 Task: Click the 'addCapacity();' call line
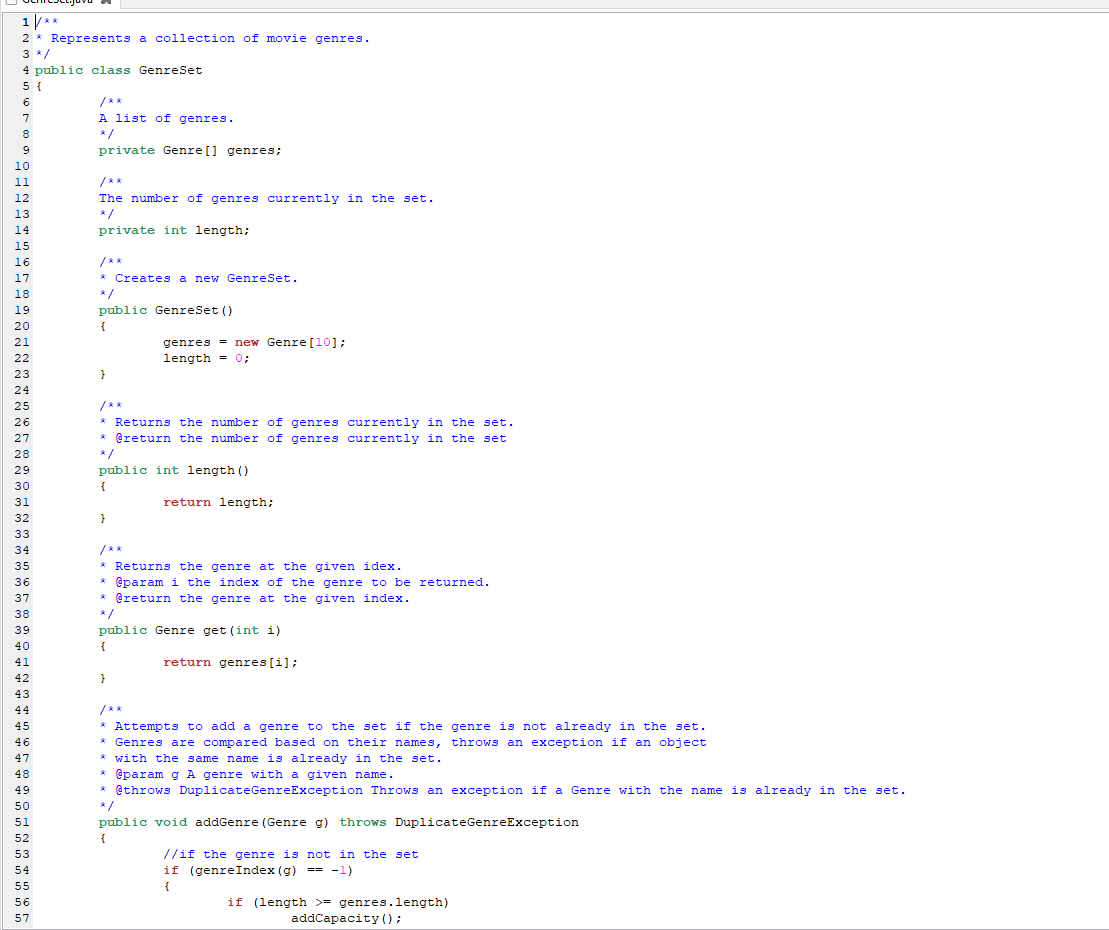tap(347, 918)
